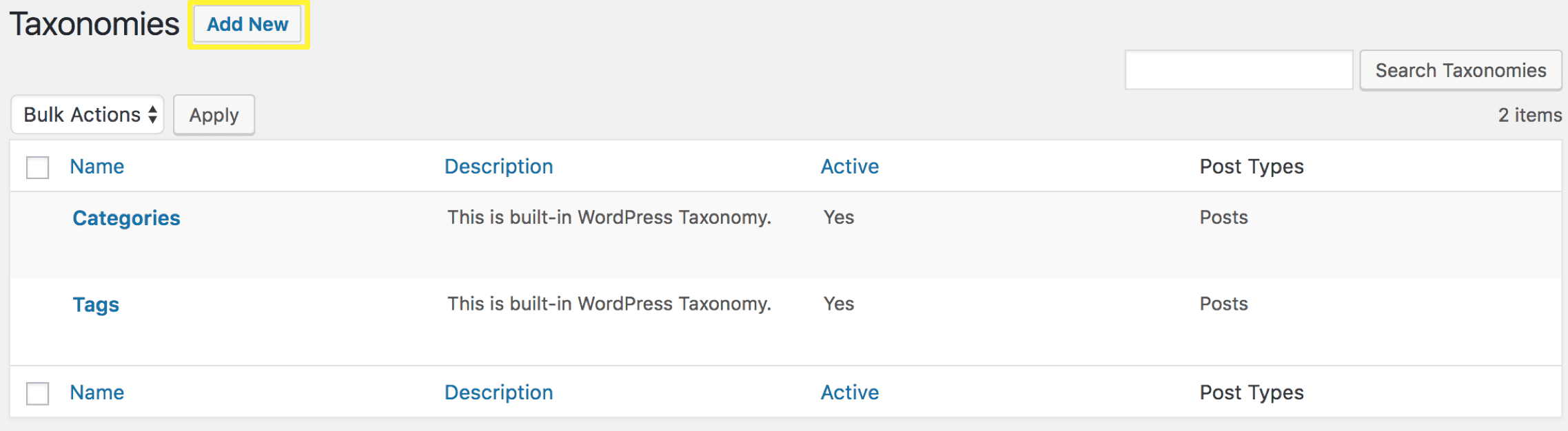
Task: Sort taxonomies by Active status
Action: coord(850,166)
